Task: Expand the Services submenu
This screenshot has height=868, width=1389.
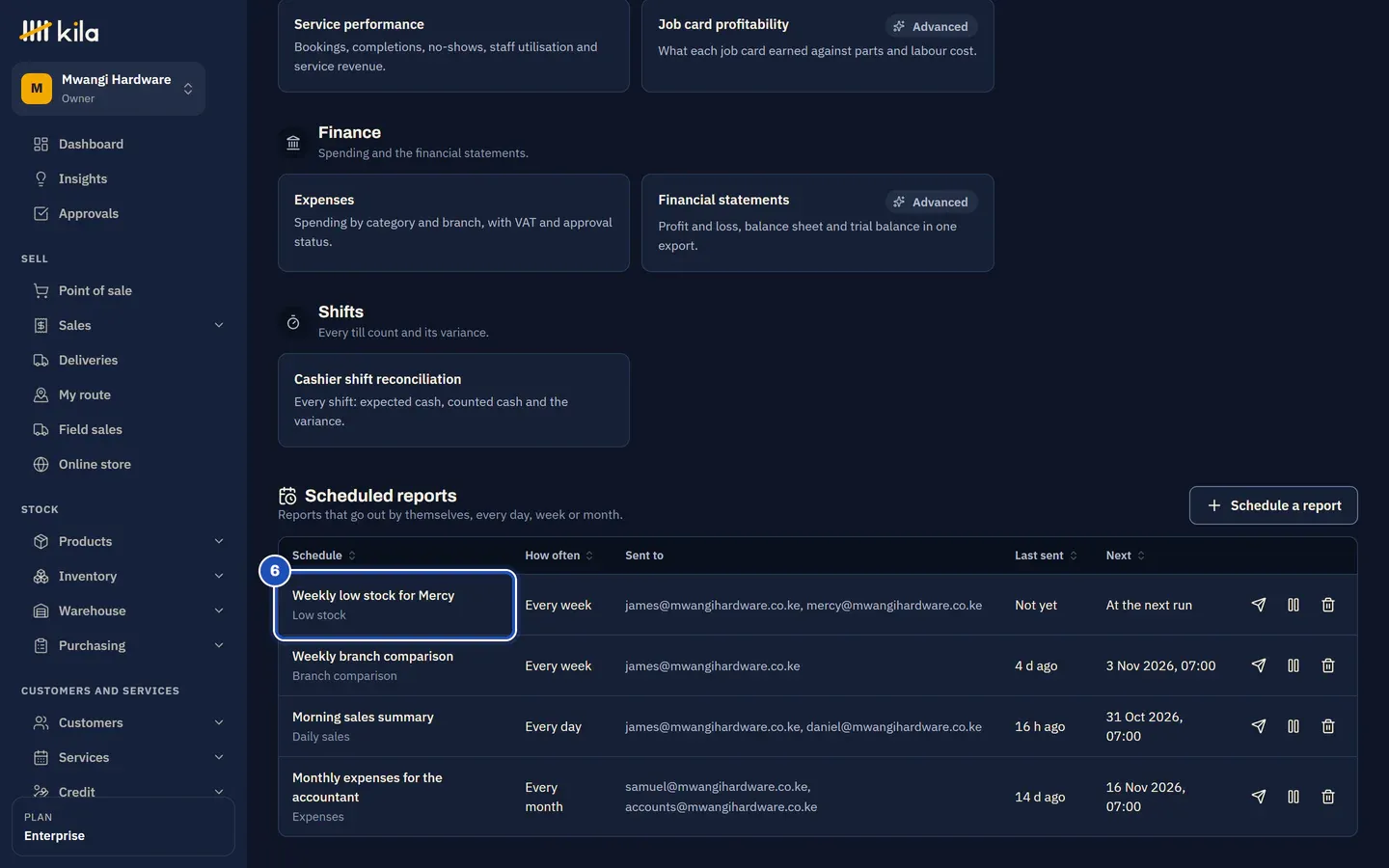Action: pyautogui.click(x=219, y=757)
